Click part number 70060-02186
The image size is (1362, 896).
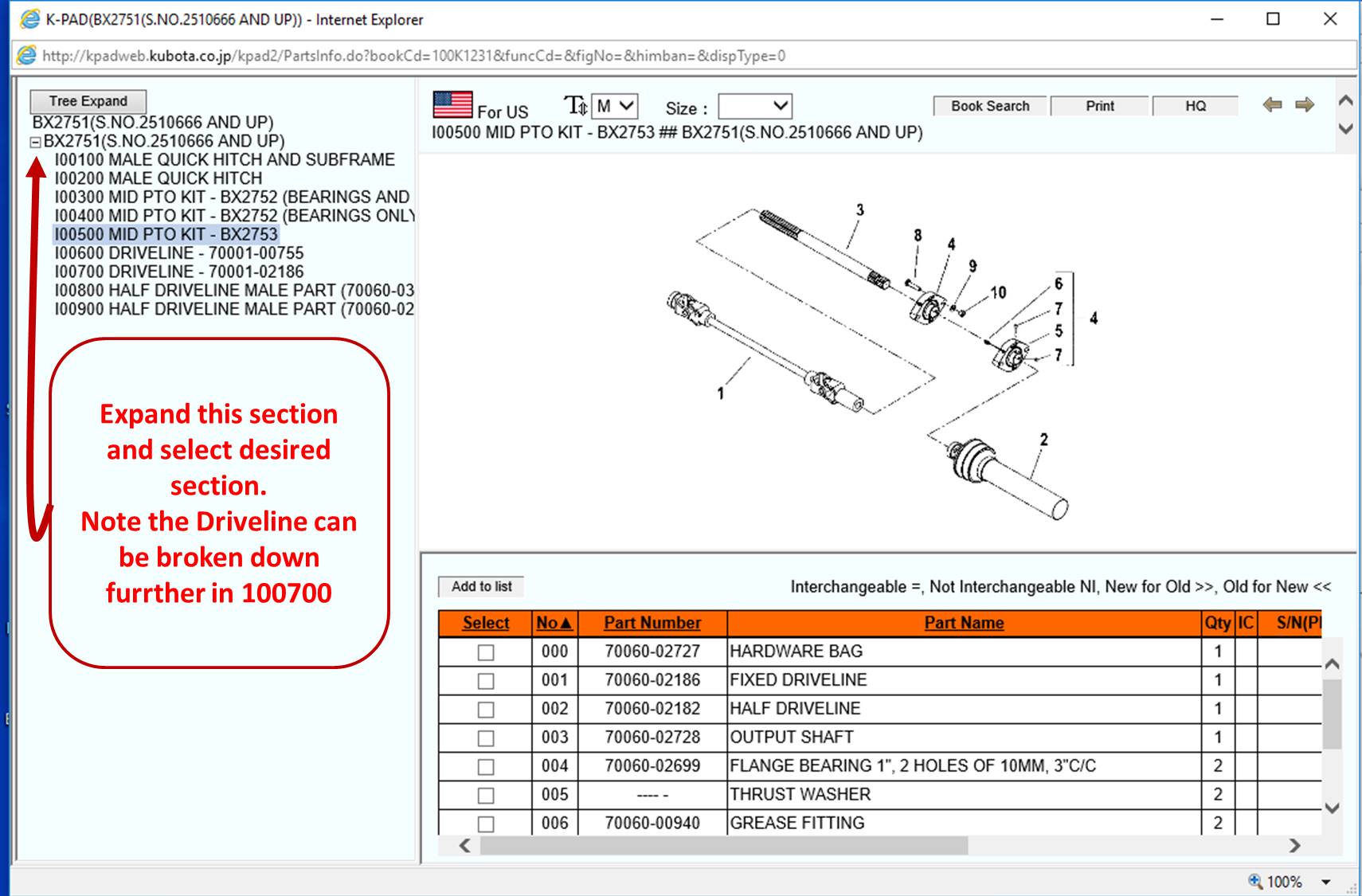(x=652, y=680)
